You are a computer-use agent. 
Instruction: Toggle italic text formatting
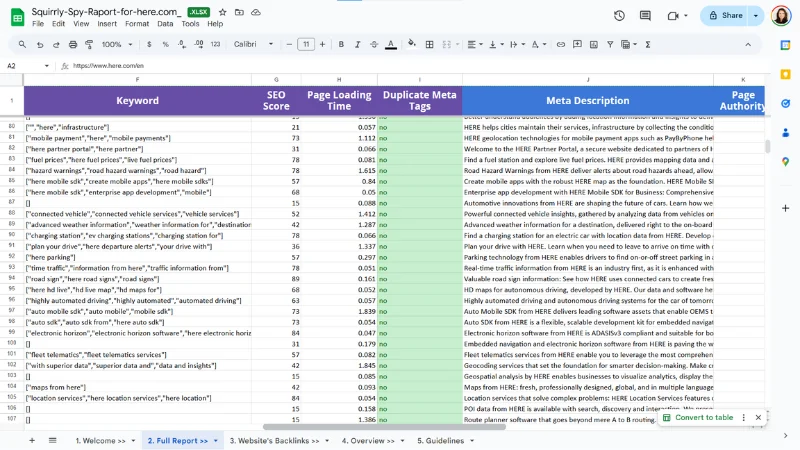pos(358,44)
